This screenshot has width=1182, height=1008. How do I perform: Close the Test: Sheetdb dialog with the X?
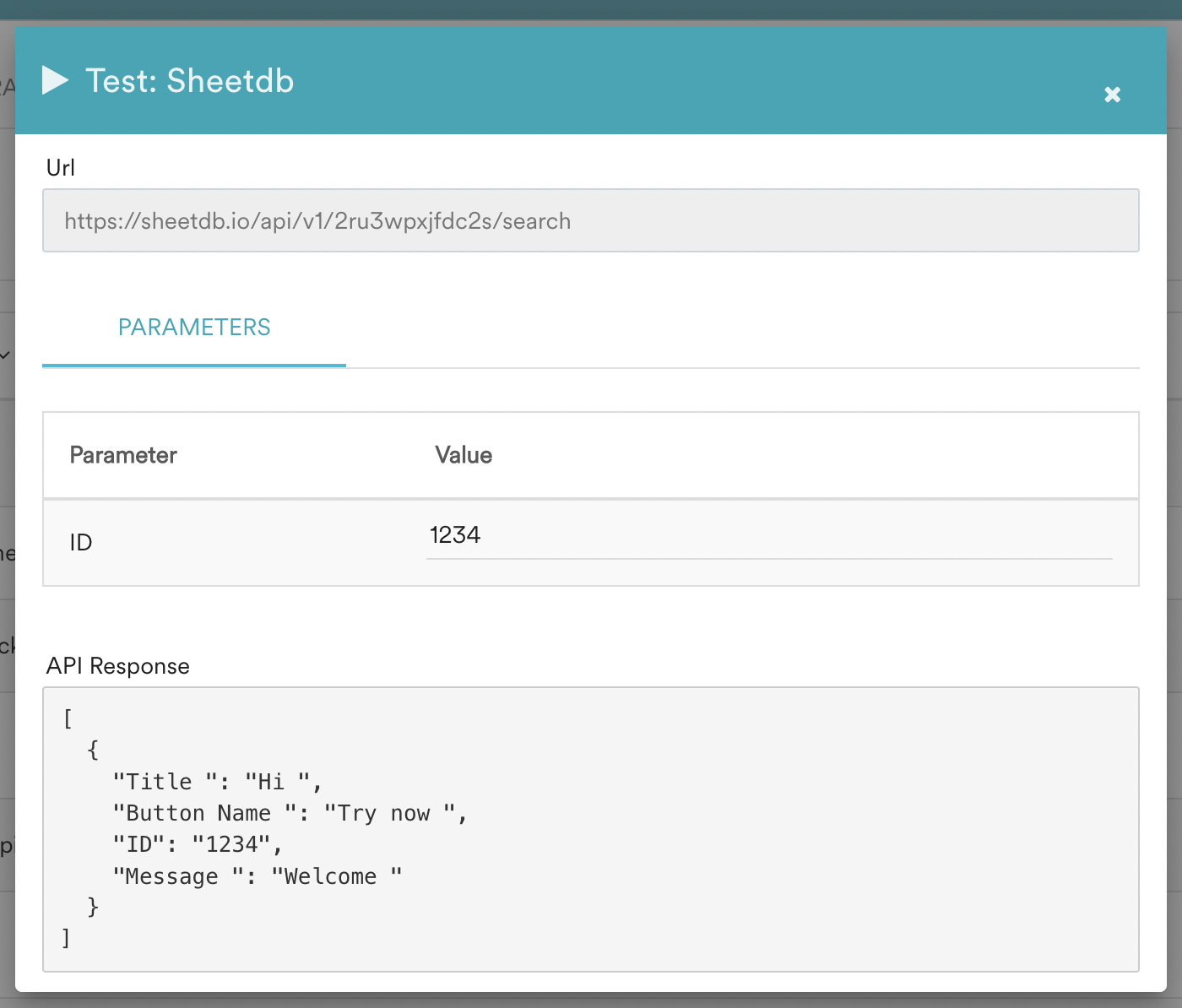tap(1112, 95)
